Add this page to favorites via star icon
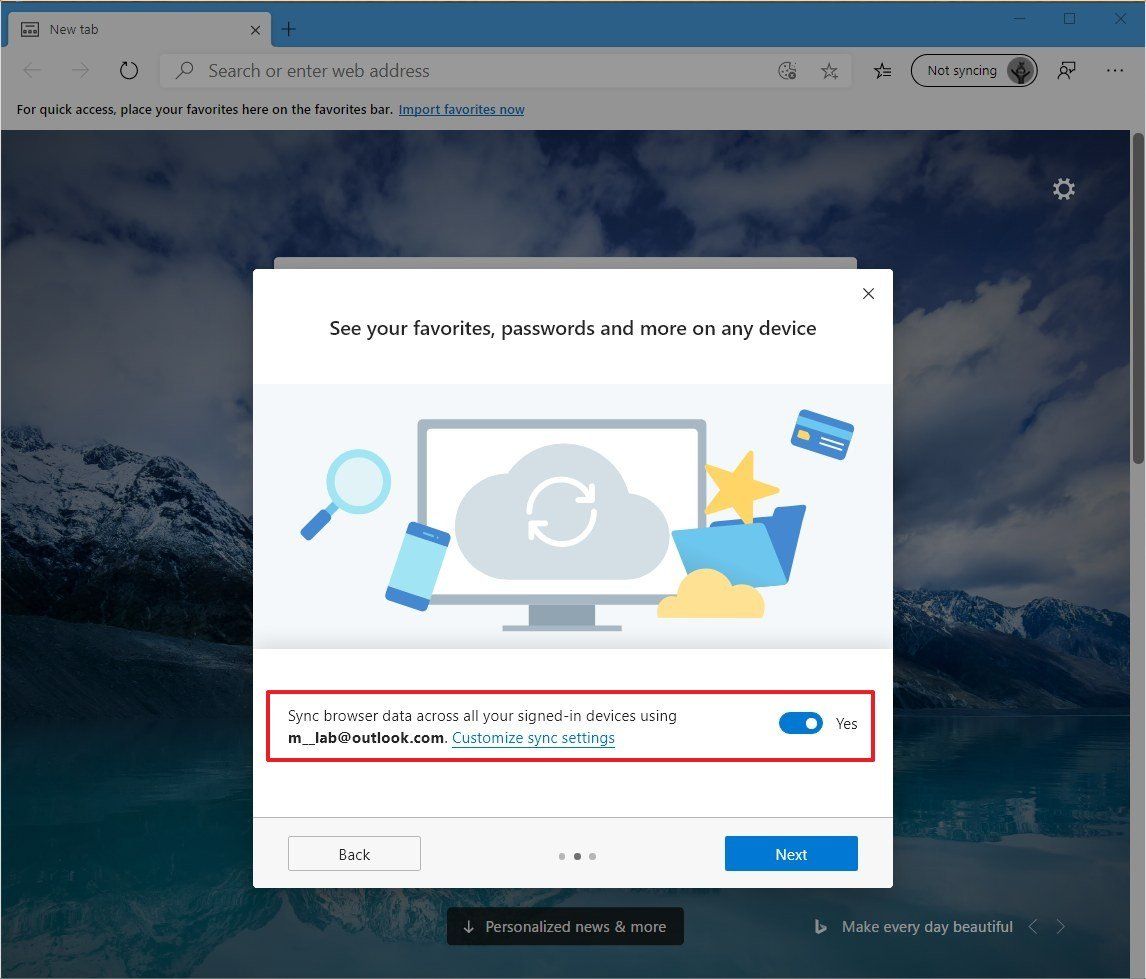The height and width of the screenshot is (979, 1146). click(829, 70)
